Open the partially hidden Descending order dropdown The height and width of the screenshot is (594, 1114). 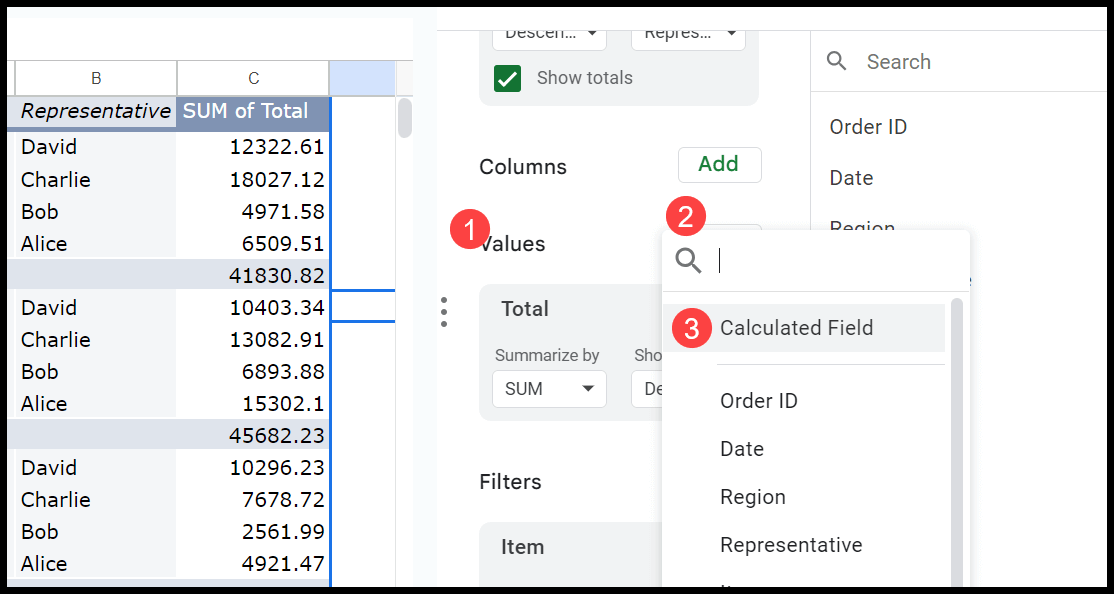[549, 38]
